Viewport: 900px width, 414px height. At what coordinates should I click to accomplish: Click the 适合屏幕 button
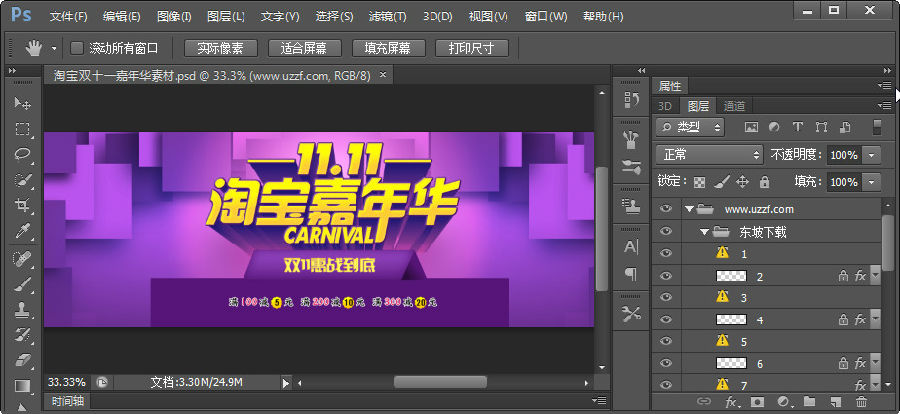tap(304, 48)
